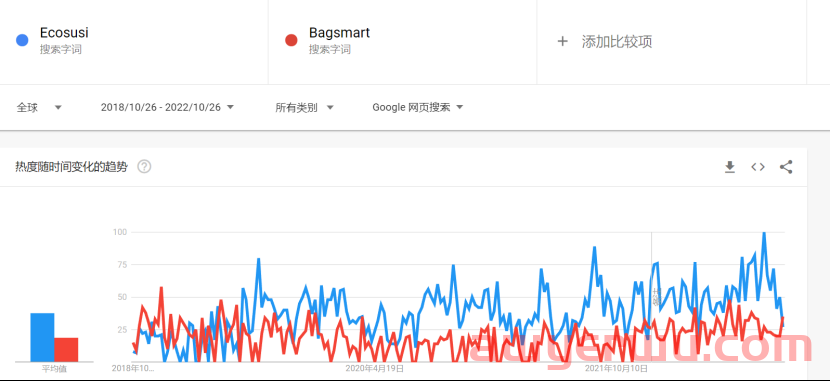Download the trend chart data as CSV

pos(730,167)
